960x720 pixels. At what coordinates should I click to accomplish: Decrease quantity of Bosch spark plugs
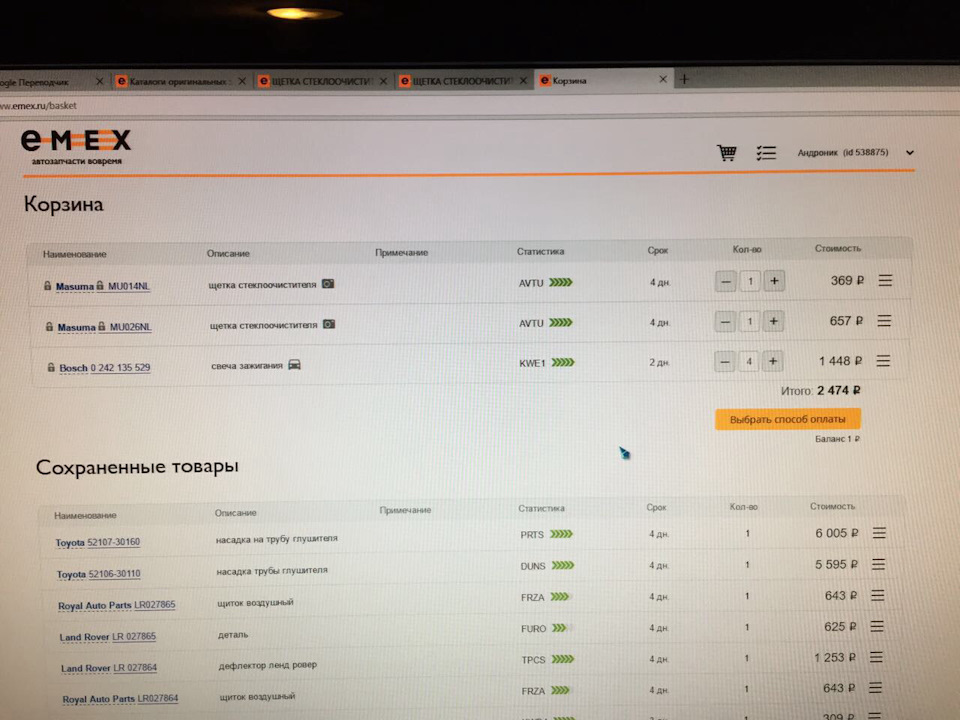click(724, 362)
